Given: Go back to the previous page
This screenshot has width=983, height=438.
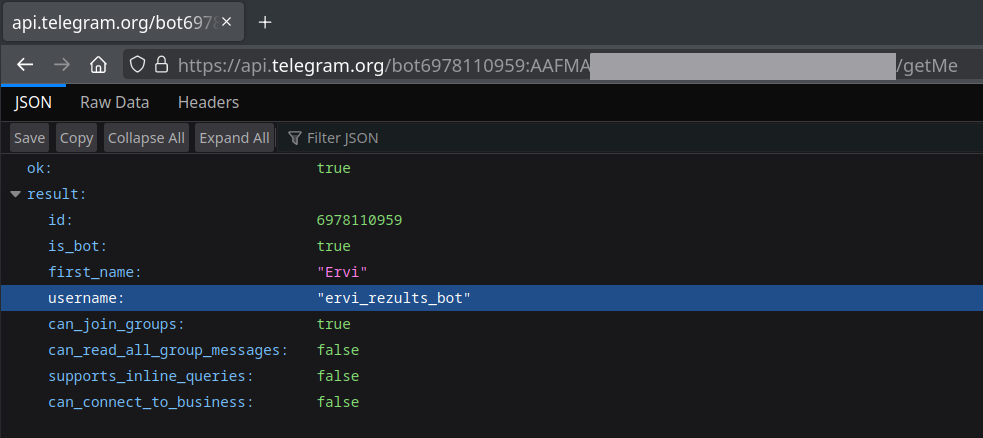Looking at the screenshot, I should tap(24, 65).
